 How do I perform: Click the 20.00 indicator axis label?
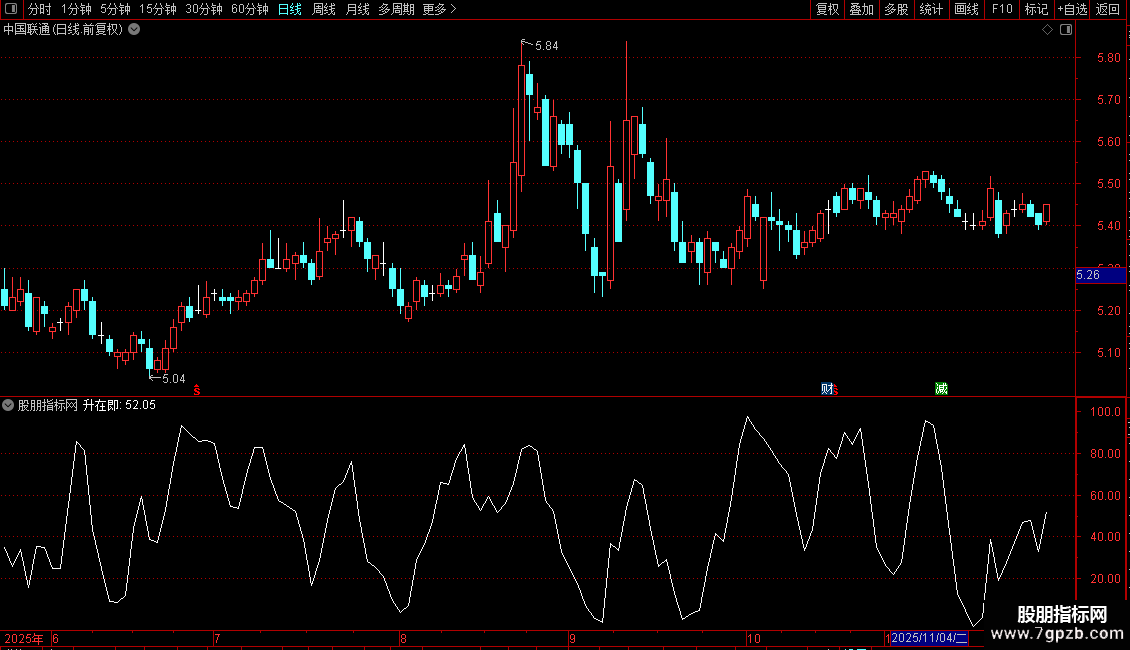[x=1105, y=579]
